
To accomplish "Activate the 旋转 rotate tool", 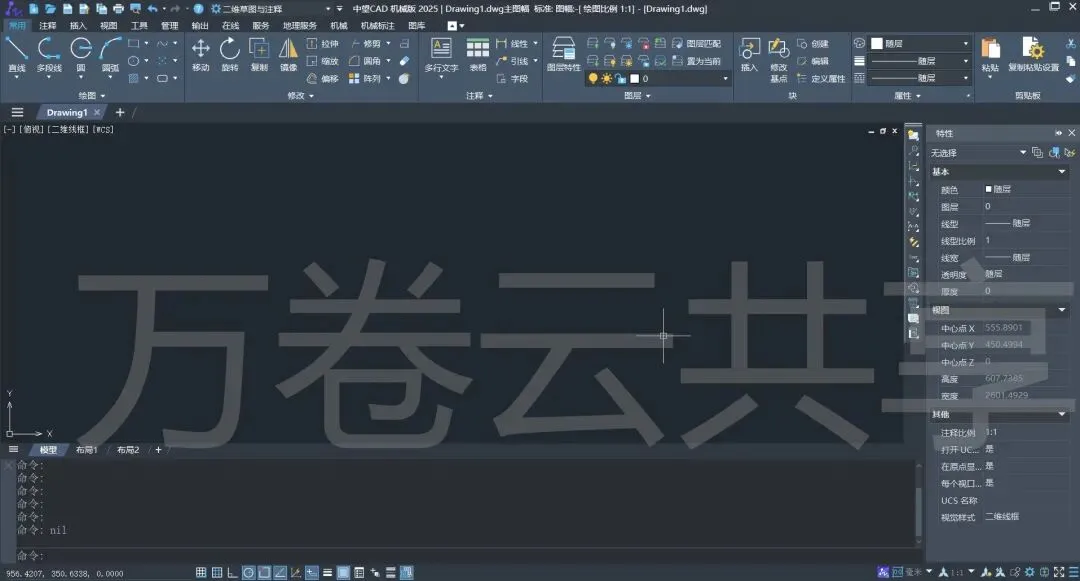I will [x=229, y=55].
